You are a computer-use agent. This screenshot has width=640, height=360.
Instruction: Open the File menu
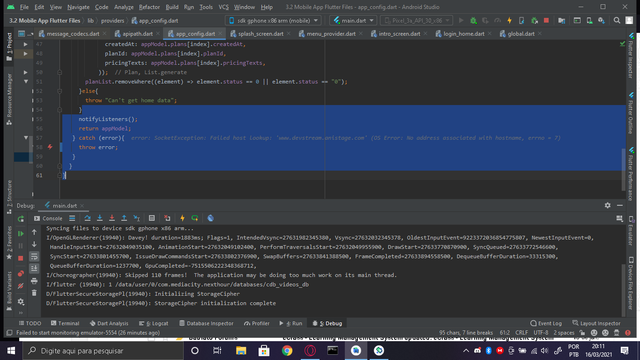[x=24, y=7]
